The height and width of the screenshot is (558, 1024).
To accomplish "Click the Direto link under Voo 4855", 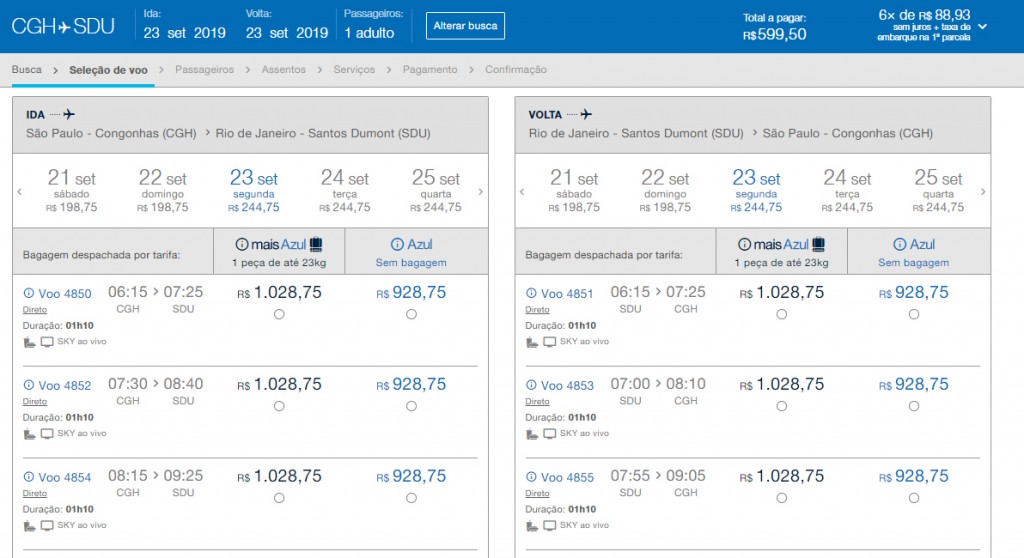I will pyautogui.click(x=537, y=493).
